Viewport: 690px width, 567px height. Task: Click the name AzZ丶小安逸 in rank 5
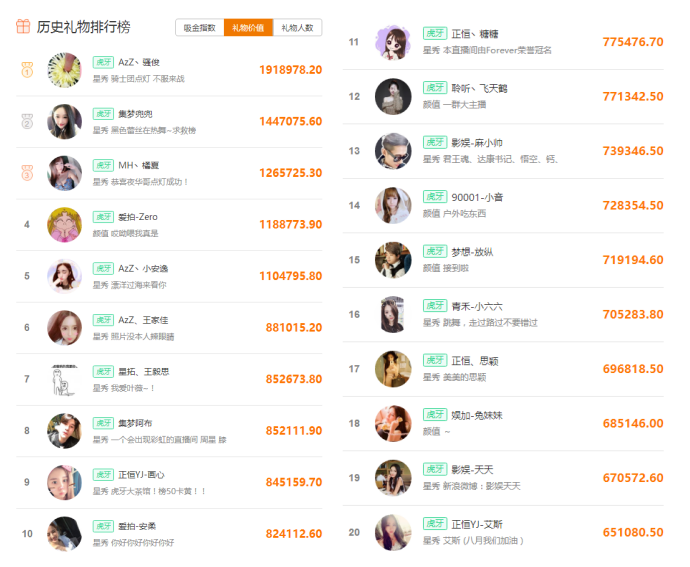[x=142, y=268]
